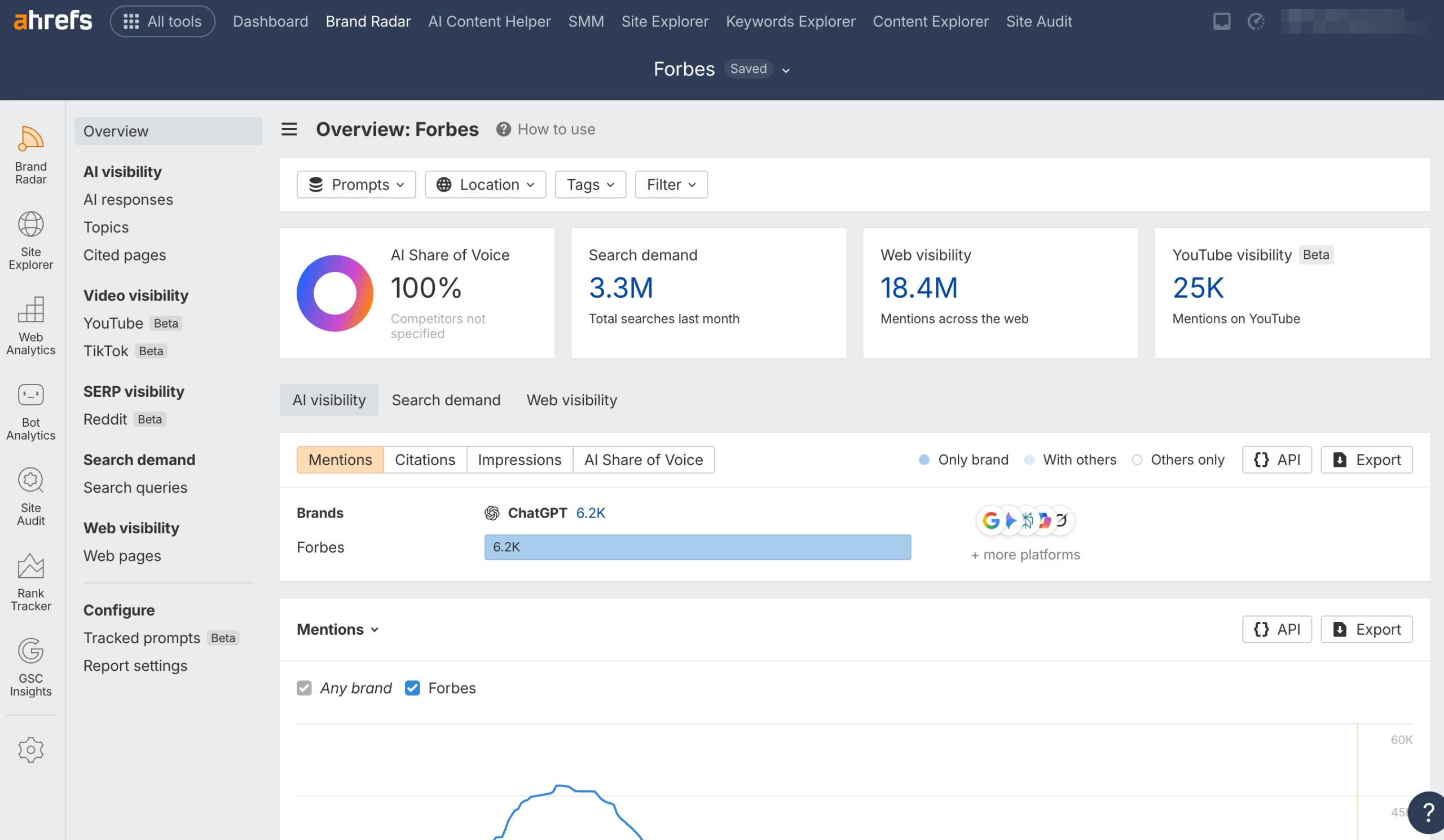
Task: Open AI responses in sidebar
Action: (x=129, y=199)
